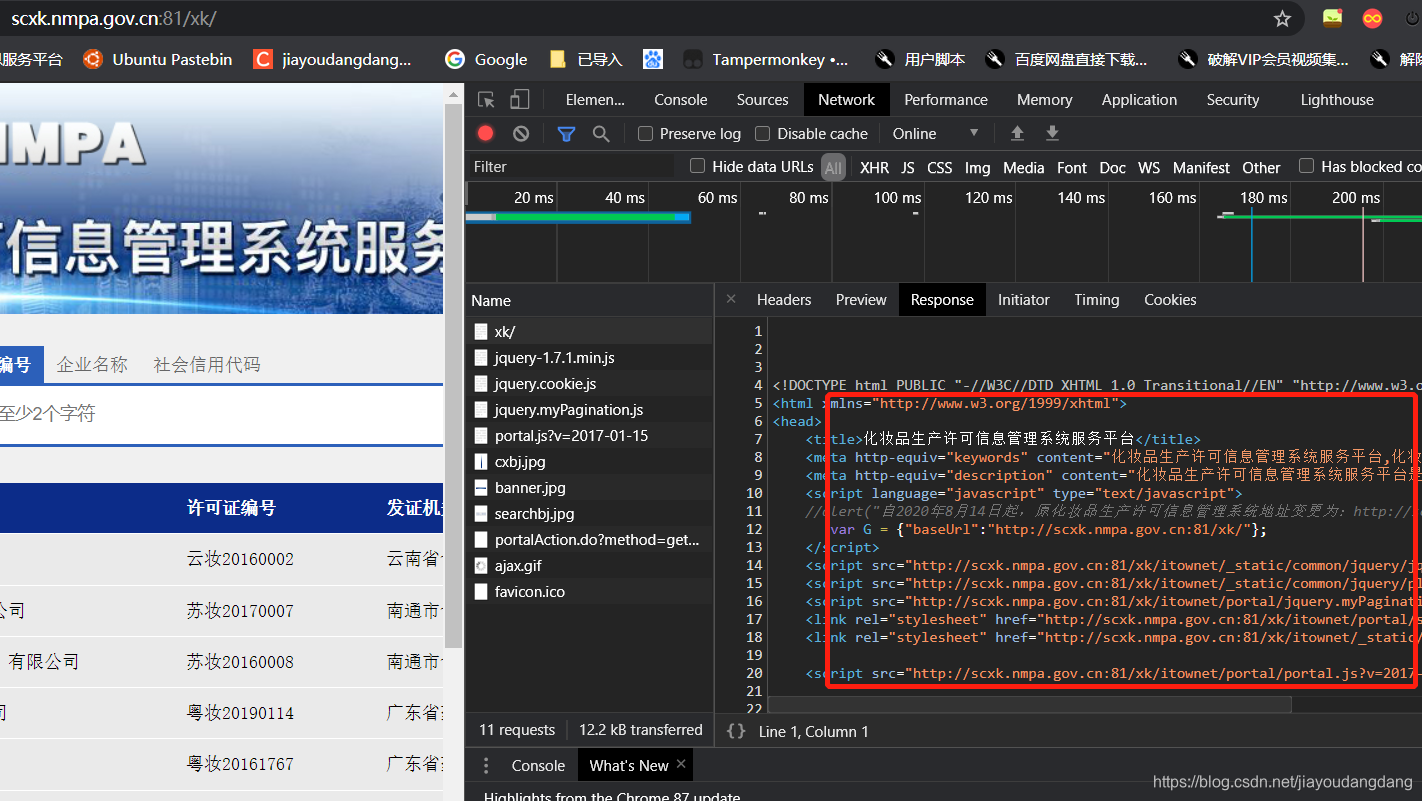Viewport: 1422px width, 801px height.
Task: Filter requests by WS
Action: 1149,168
